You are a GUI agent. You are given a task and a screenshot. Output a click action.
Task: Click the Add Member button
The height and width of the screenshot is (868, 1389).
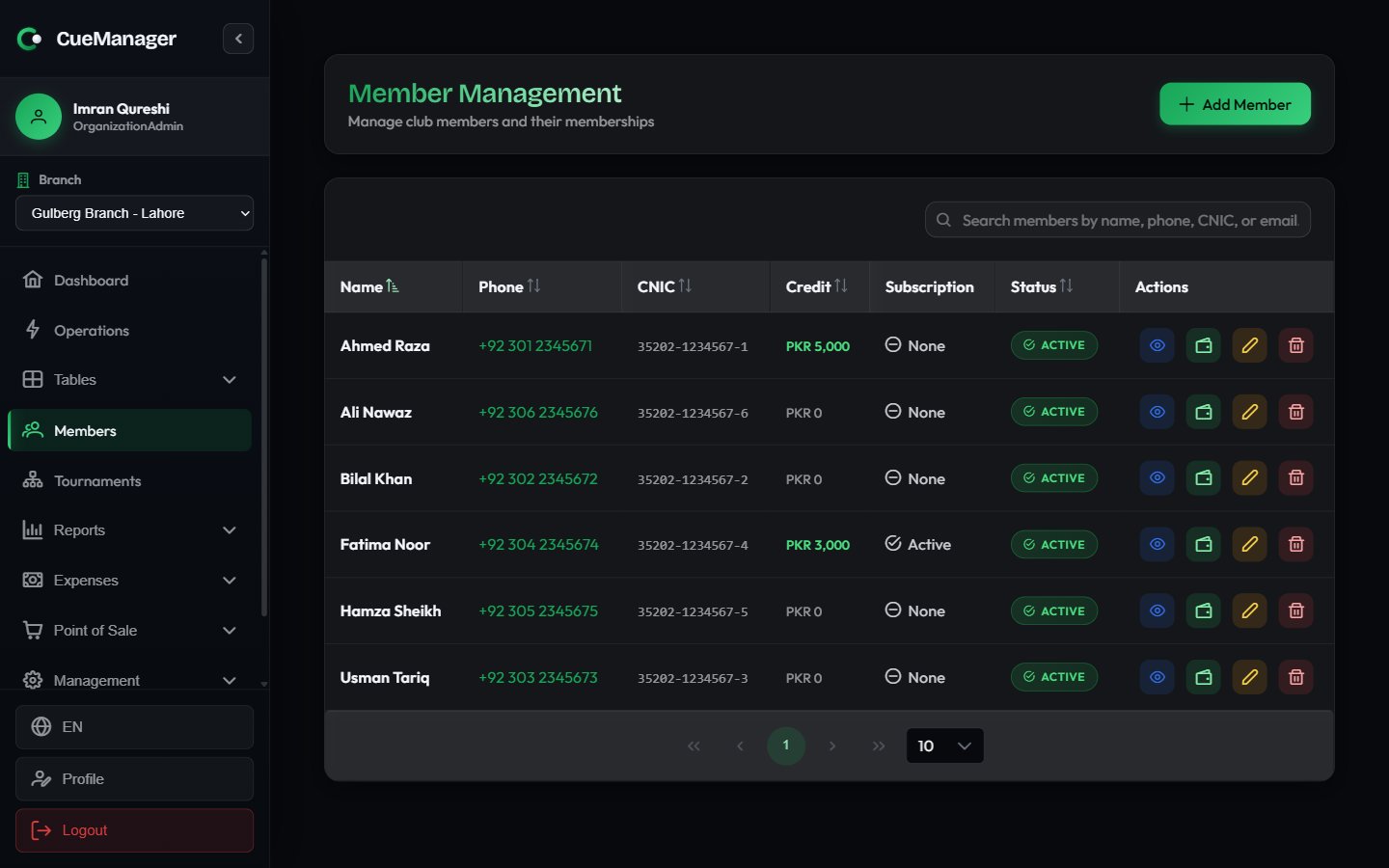tap(1235, 104)
